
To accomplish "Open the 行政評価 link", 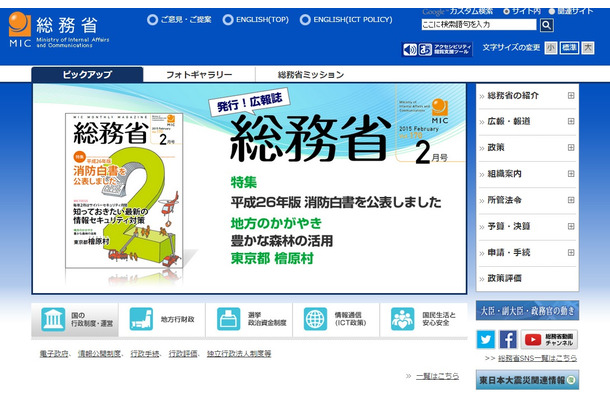I will (x=183, y=354).
